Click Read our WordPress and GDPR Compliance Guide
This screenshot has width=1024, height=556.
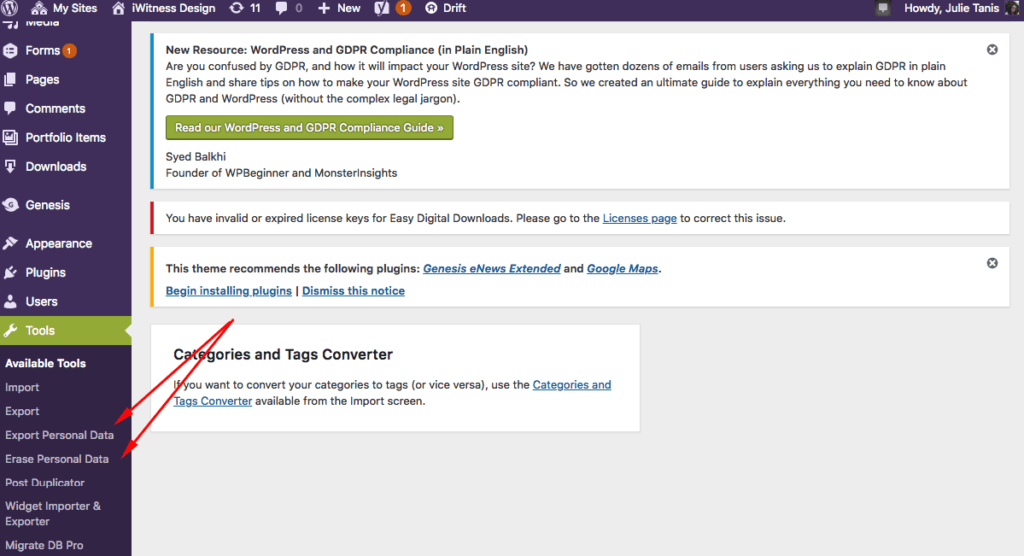[309, 127]
